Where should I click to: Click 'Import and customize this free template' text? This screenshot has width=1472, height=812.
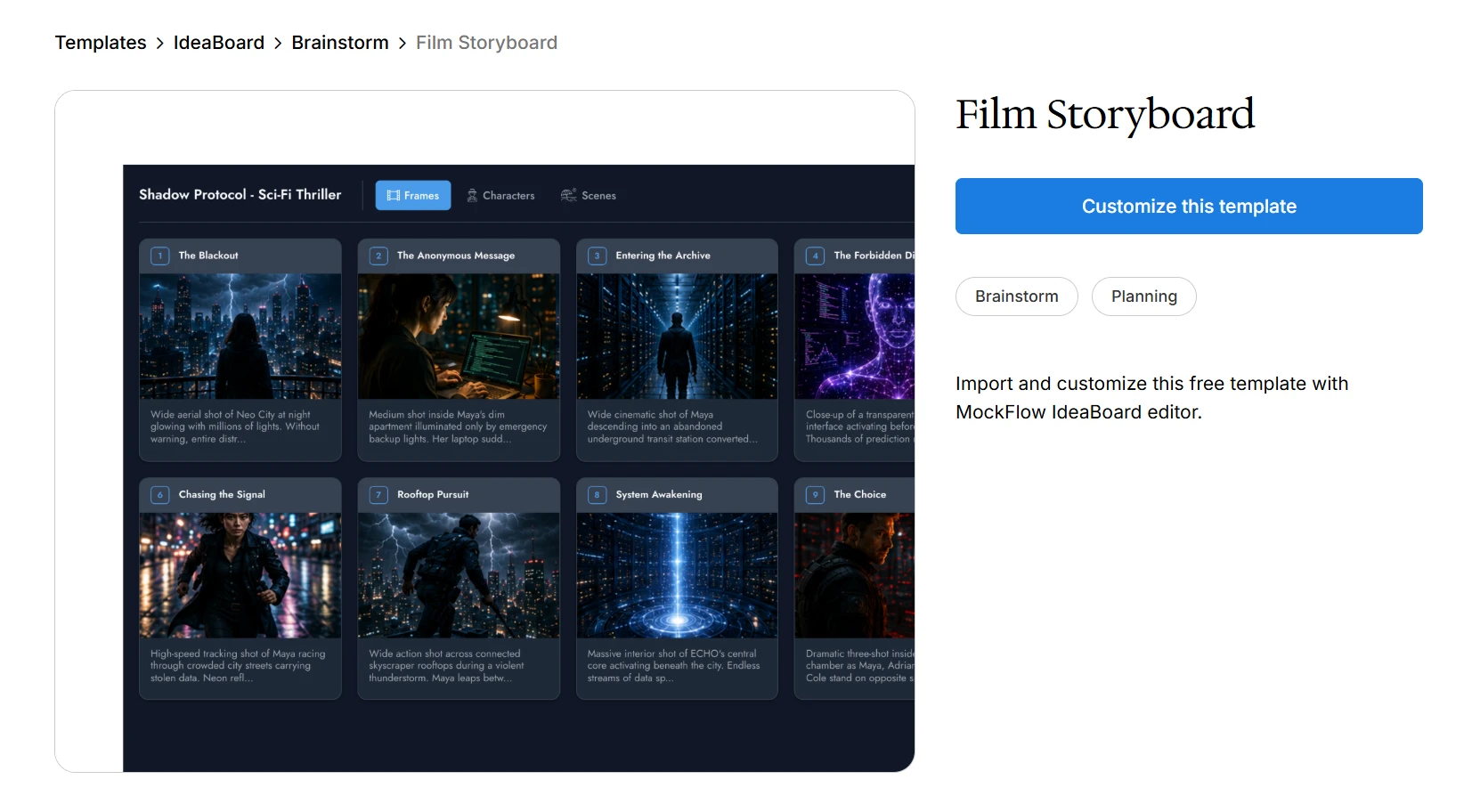point(1151,398)
